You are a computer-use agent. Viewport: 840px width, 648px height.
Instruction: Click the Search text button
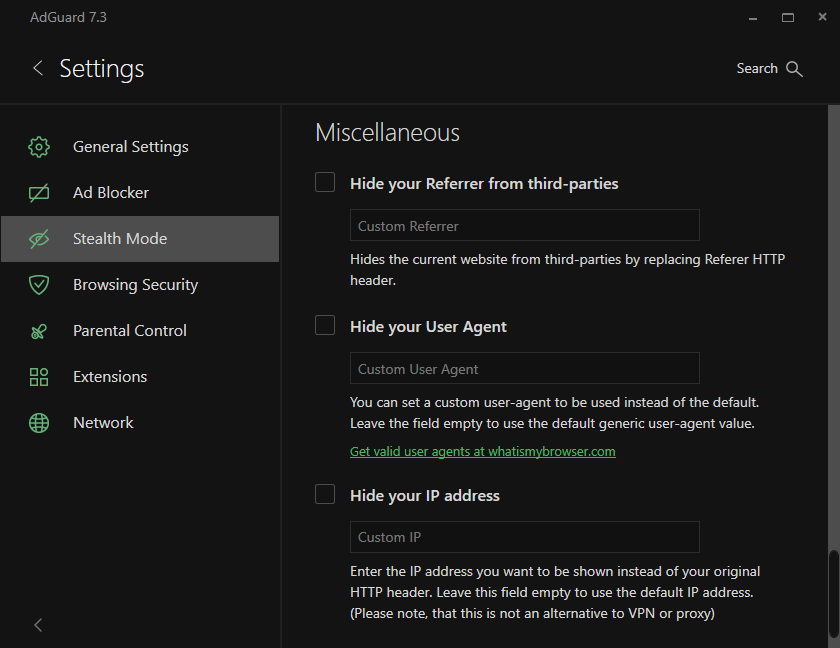757,69
